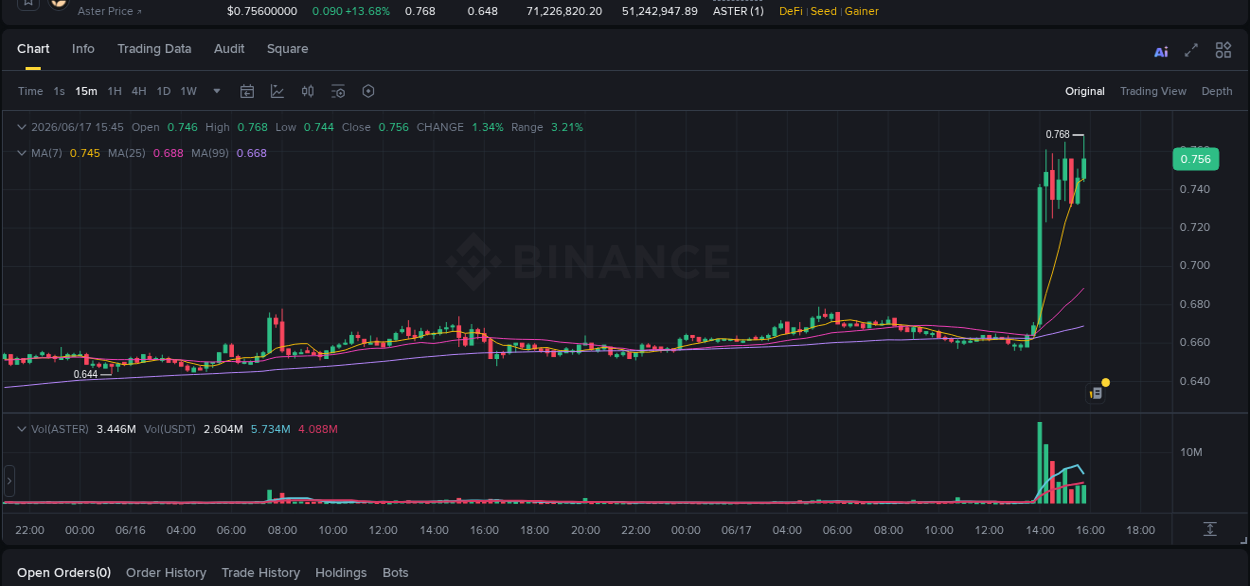1250x586 pixels.
Task: Click the 06/17 date axis label
Action: coord(736,530)
